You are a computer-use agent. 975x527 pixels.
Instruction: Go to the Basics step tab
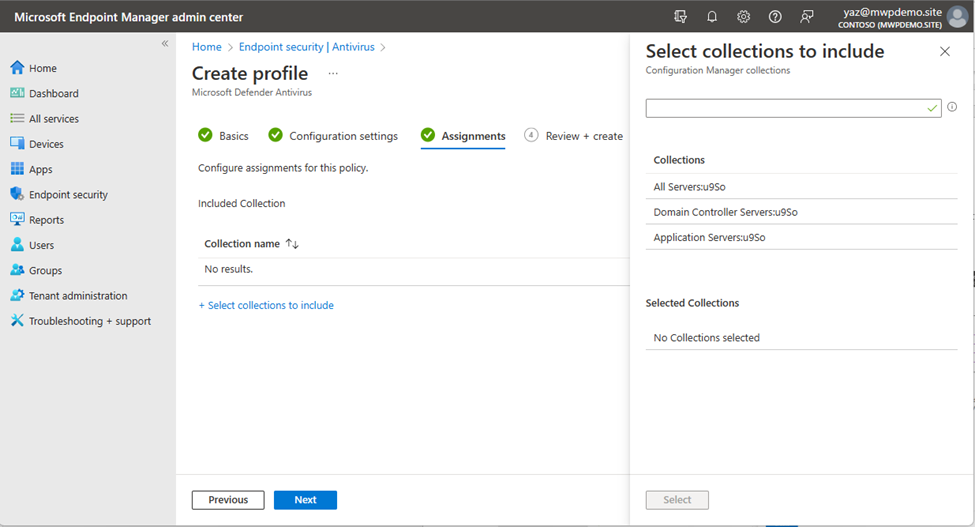pyautogui.click(x=233, y=136)
